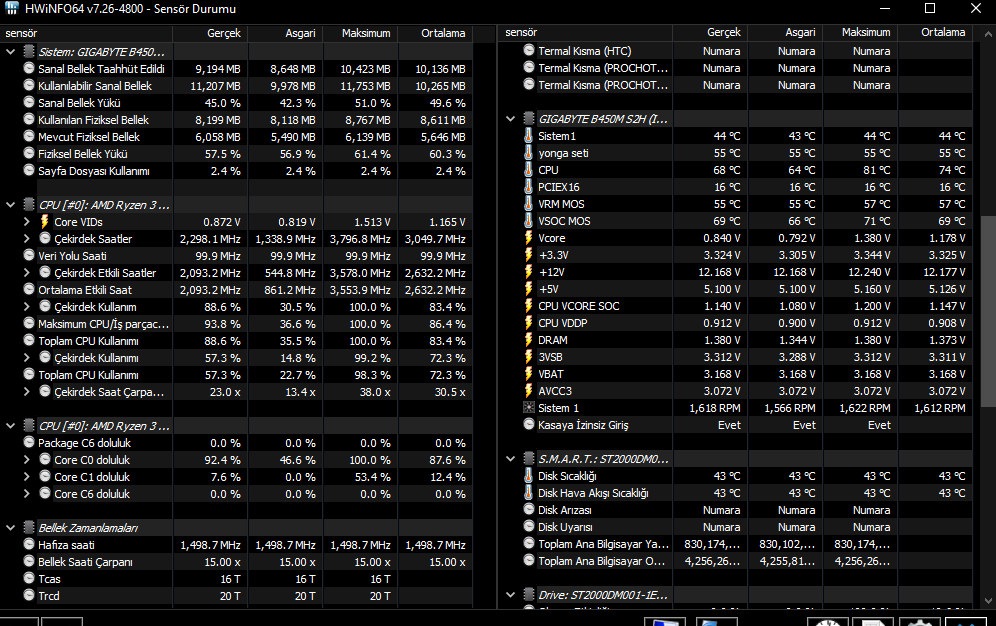
Task: Click the circle icon next to Tcas
Action: pos(29,578)
